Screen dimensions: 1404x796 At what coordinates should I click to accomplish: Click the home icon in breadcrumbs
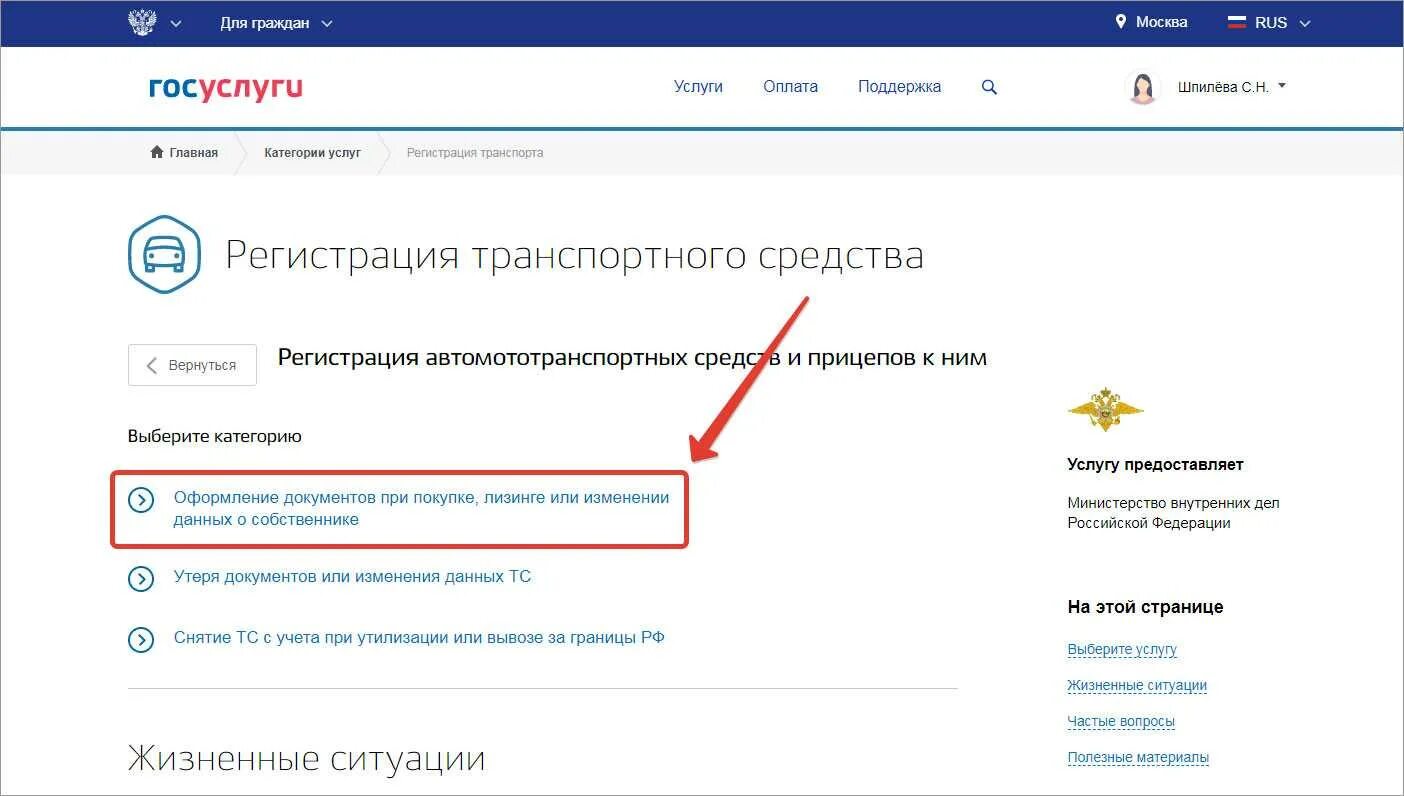click(157, 152)
